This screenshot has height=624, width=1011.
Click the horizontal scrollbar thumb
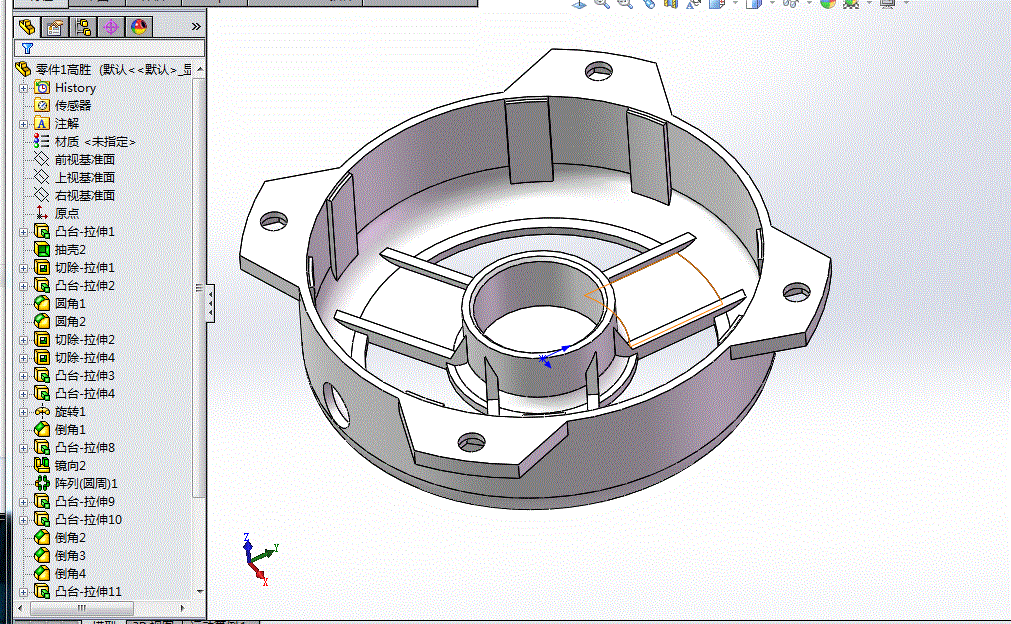[82, 608]
